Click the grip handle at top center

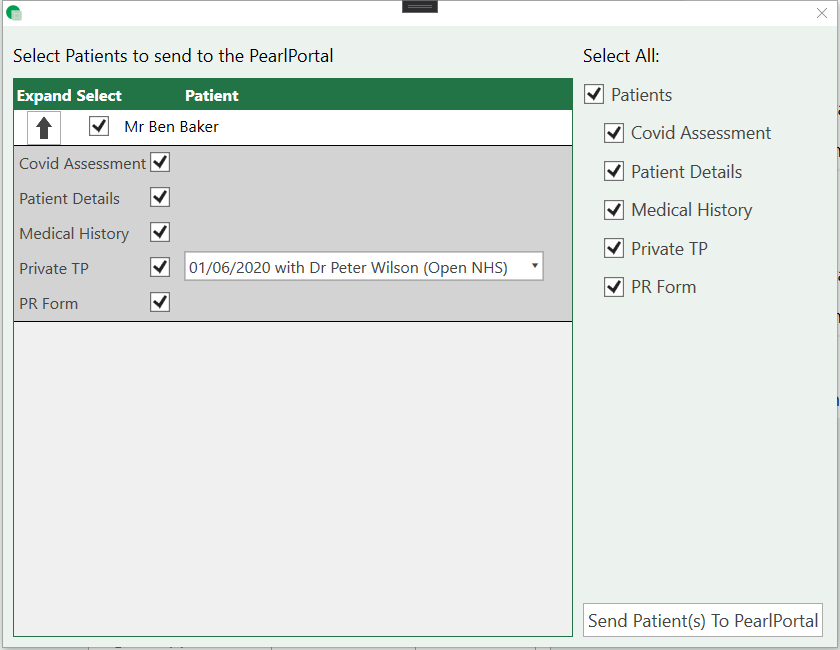click(420, 6)
